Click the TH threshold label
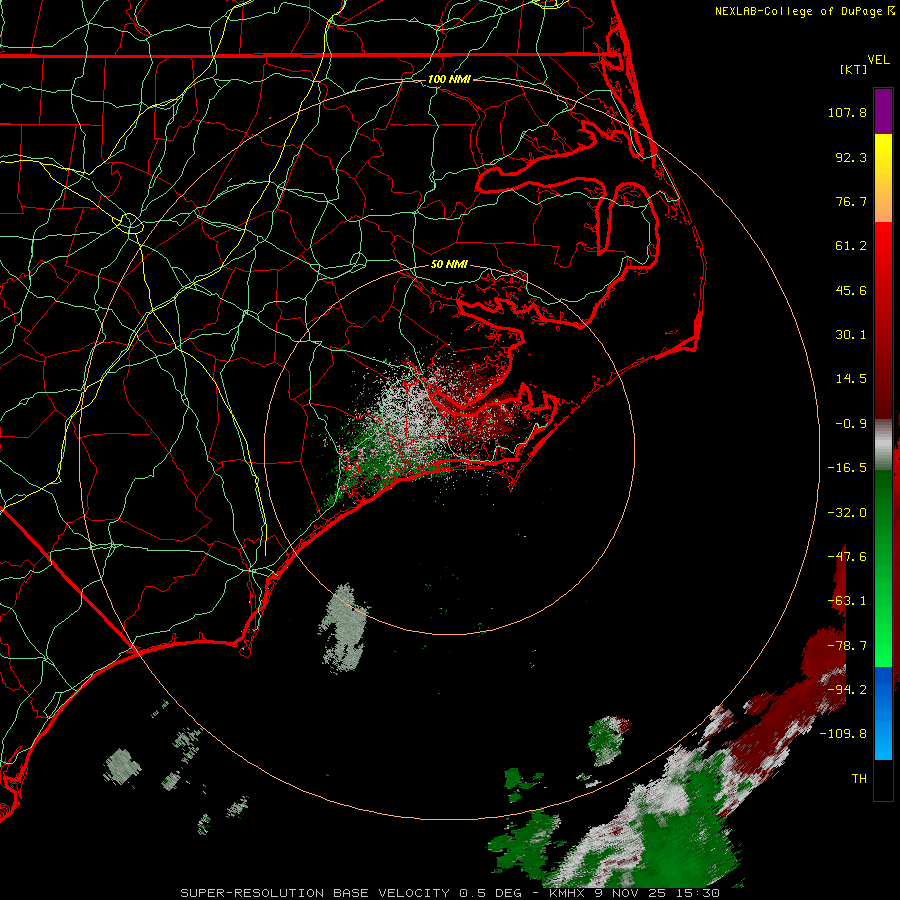 click(x=859, y=779)
